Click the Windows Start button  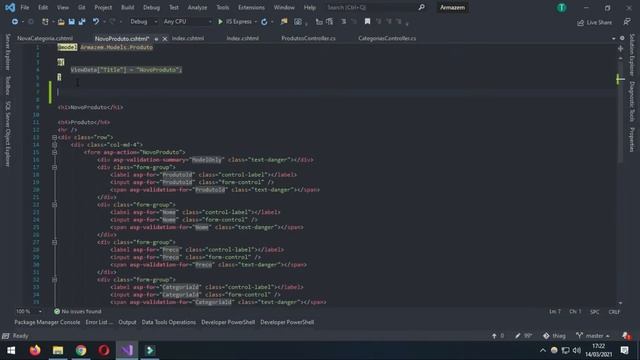11,350
